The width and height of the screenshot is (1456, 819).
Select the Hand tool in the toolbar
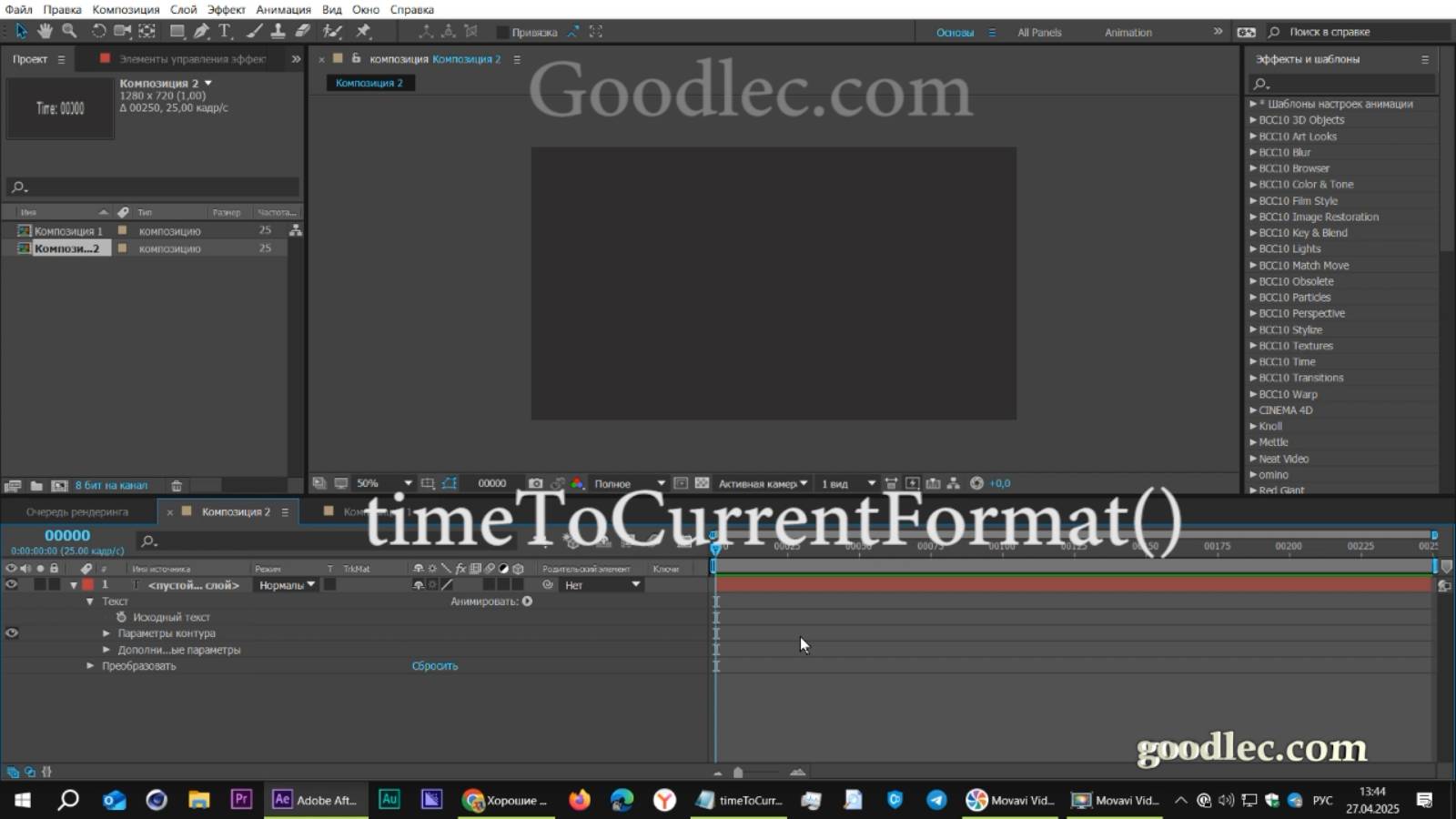pyautogui.click(x=43, y=31)
